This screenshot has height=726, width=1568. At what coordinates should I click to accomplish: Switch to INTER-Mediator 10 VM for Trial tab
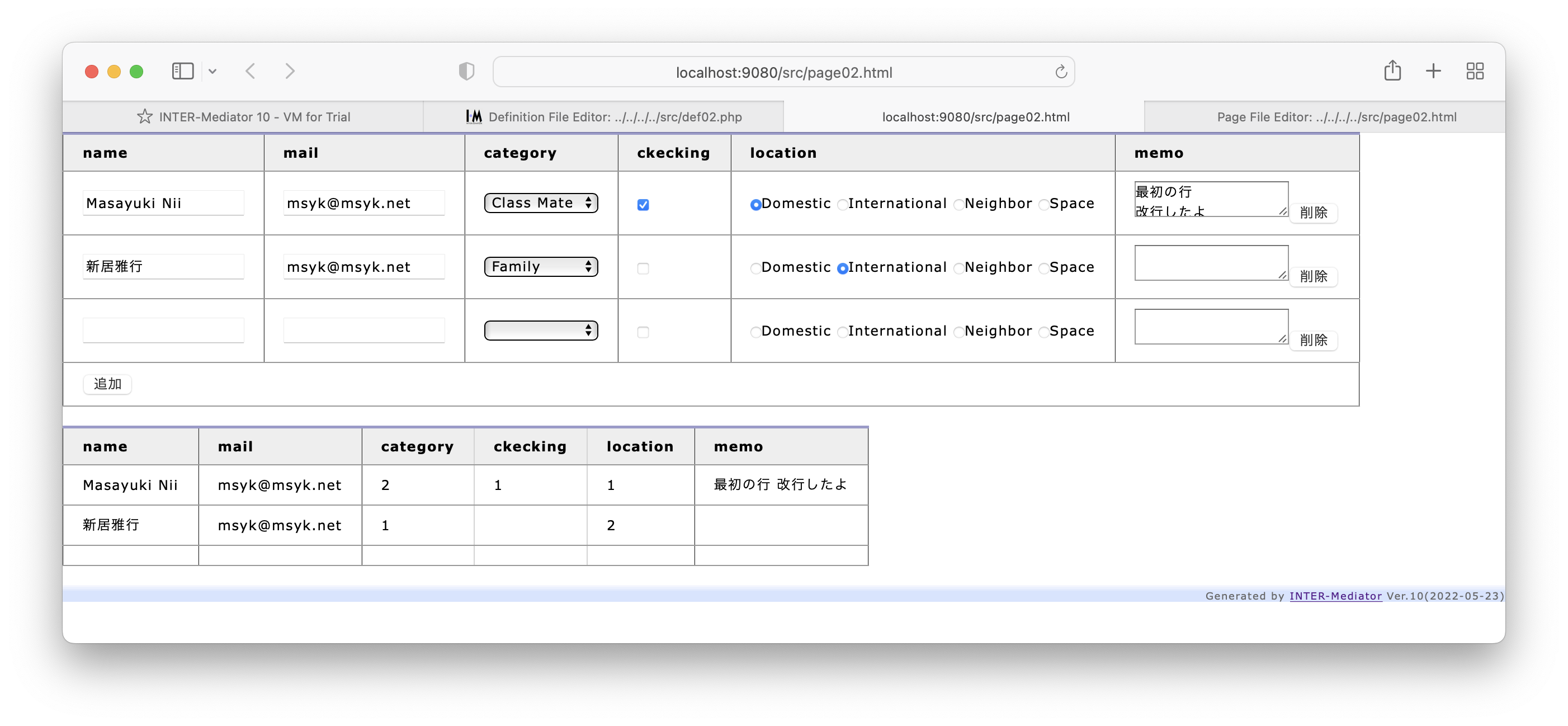pyautogui.click(x=243, y=116)
